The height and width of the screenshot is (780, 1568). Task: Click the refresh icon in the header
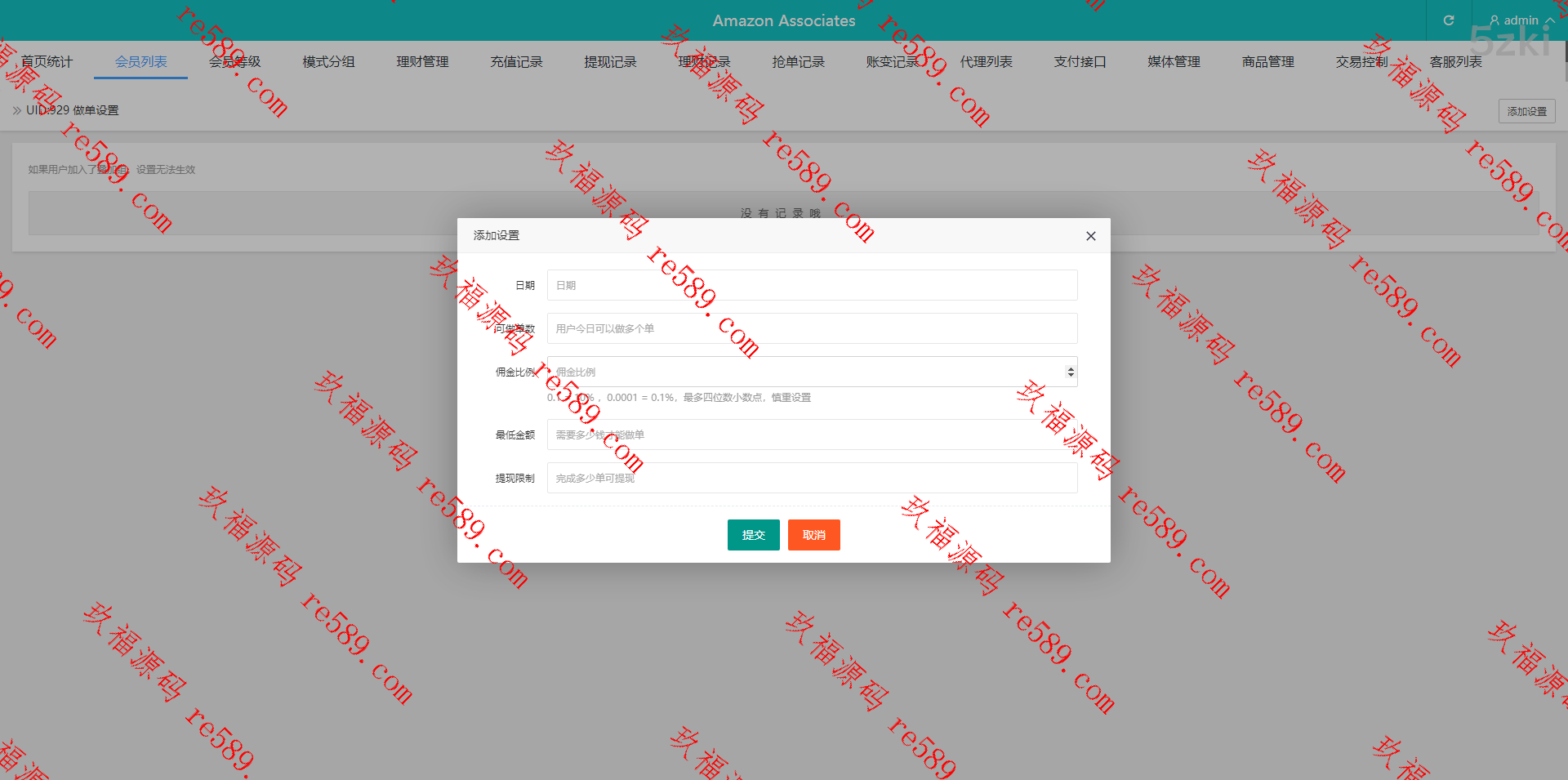pos(1449,20)
